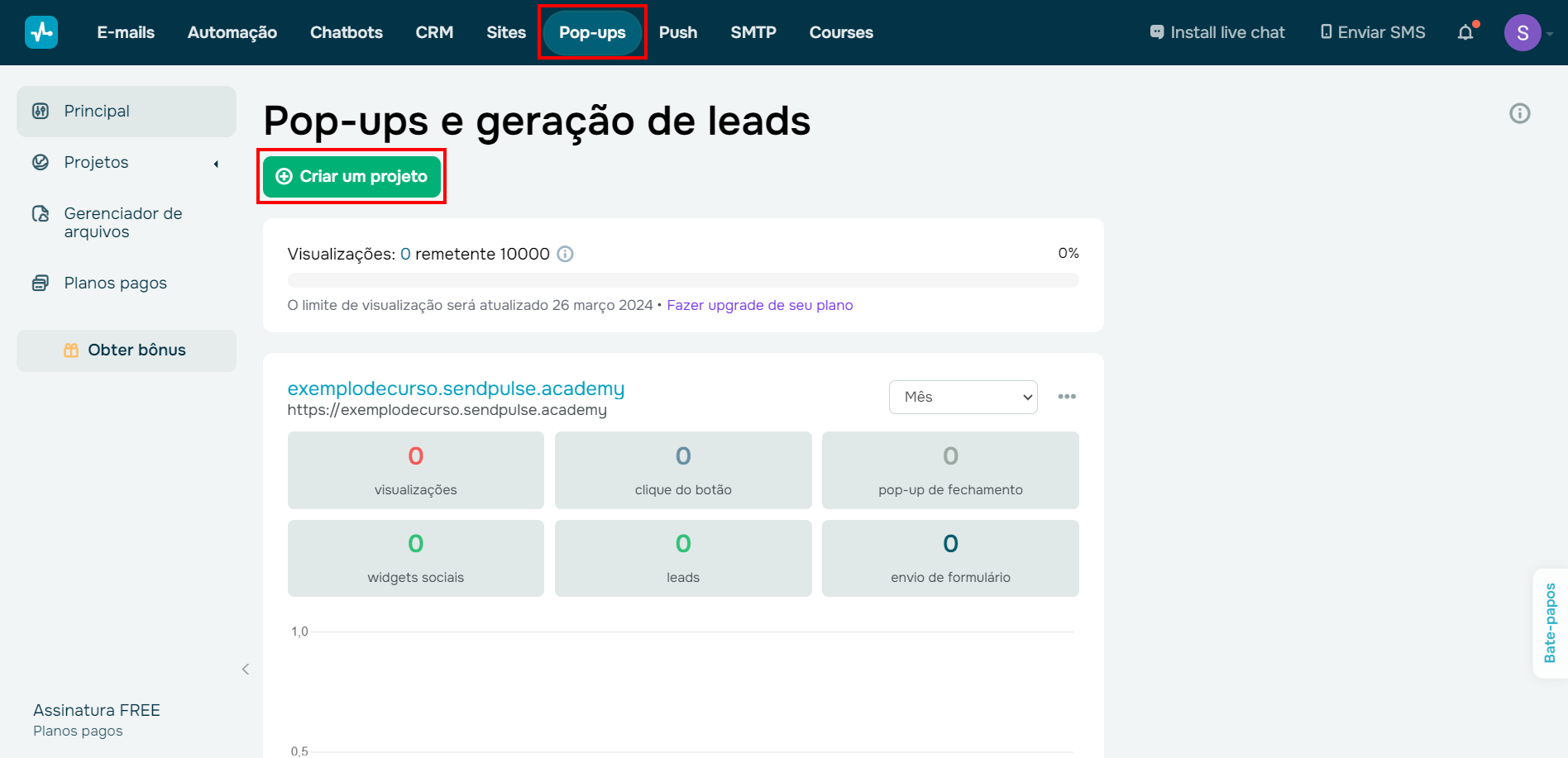
Task: Click the Enviar SMS link
Action: coord(1373,32)
